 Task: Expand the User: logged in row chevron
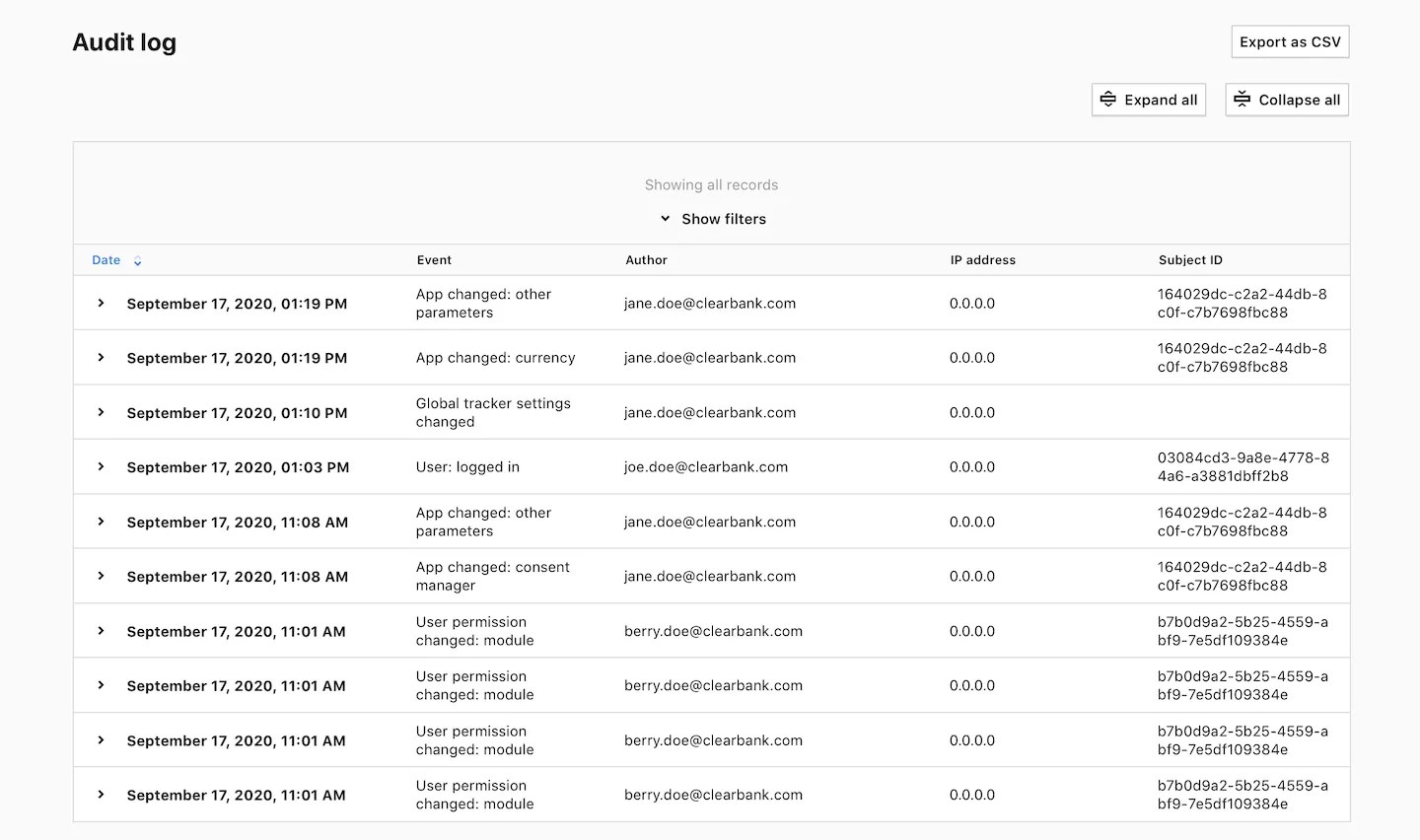101,466
